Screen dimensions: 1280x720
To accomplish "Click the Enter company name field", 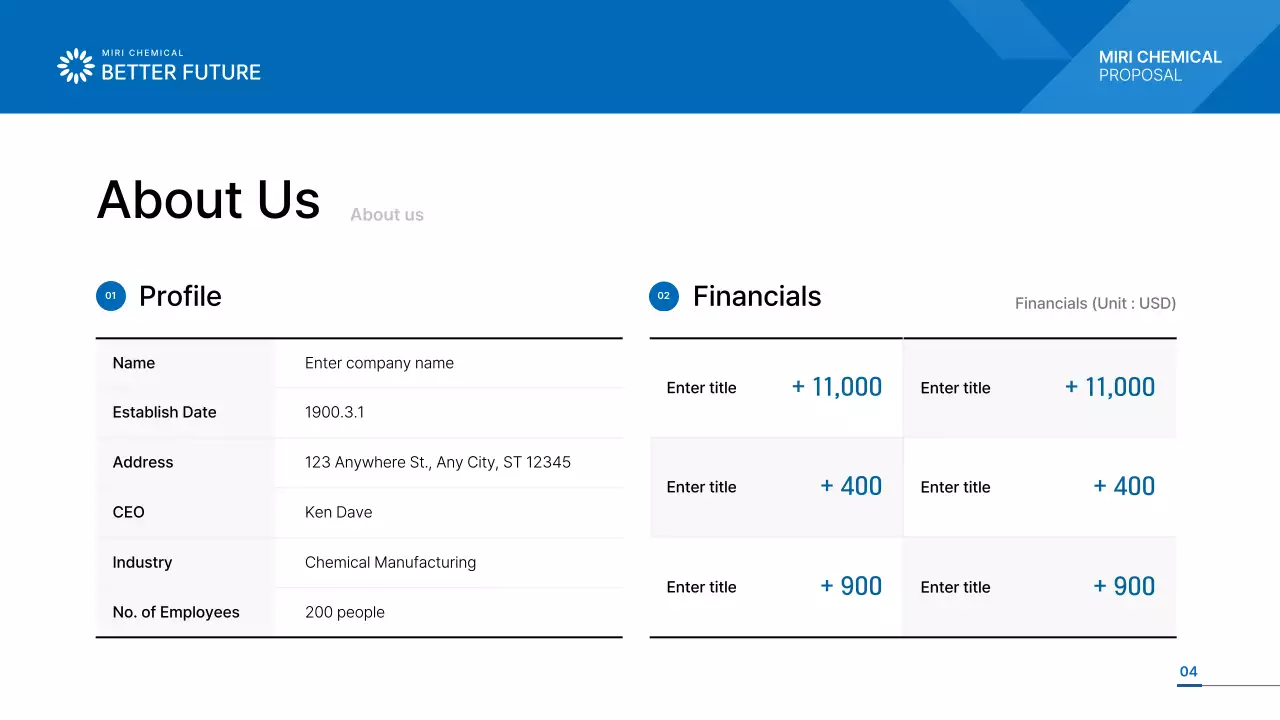I will (x=379, y=363).
